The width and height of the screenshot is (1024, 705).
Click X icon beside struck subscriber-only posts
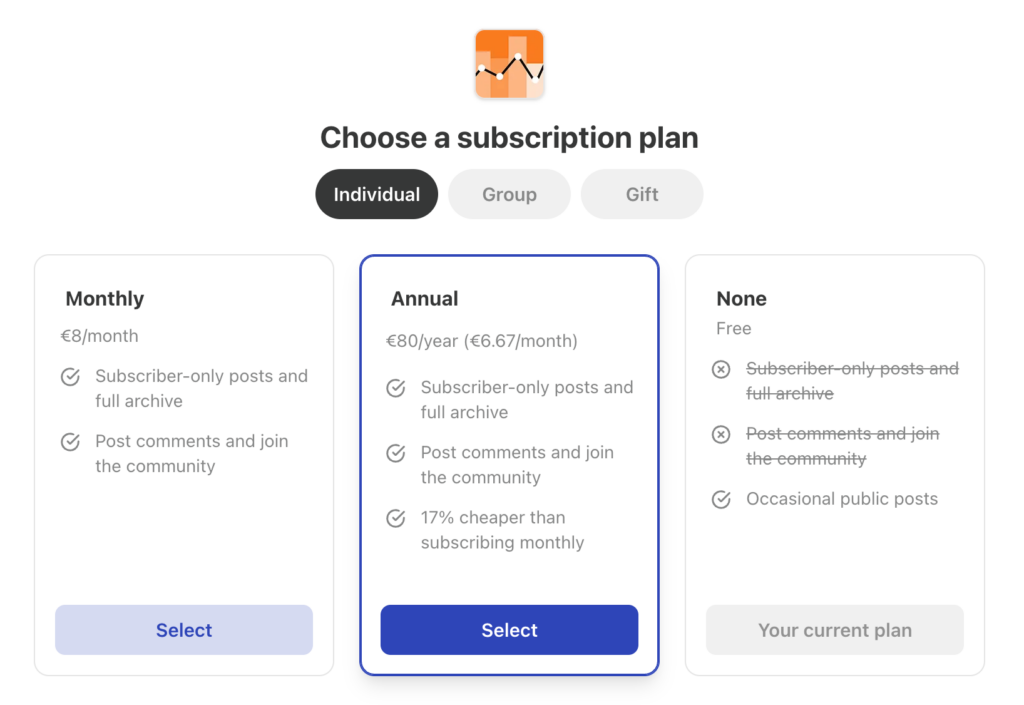pos(721,369)
